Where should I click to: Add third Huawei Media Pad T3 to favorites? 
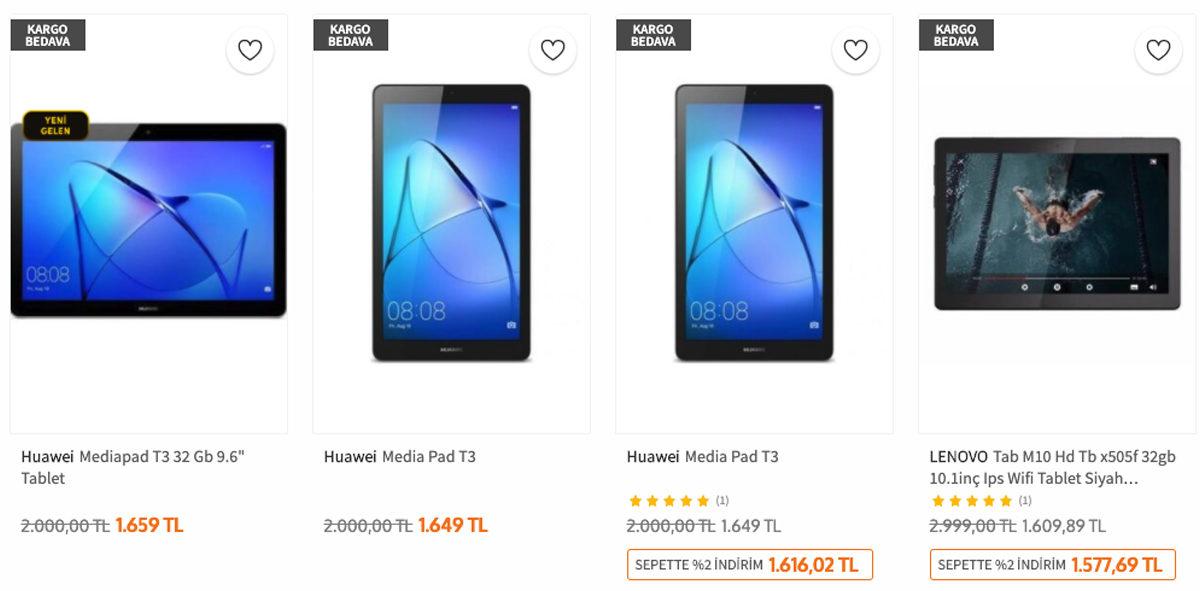(856, 50)
